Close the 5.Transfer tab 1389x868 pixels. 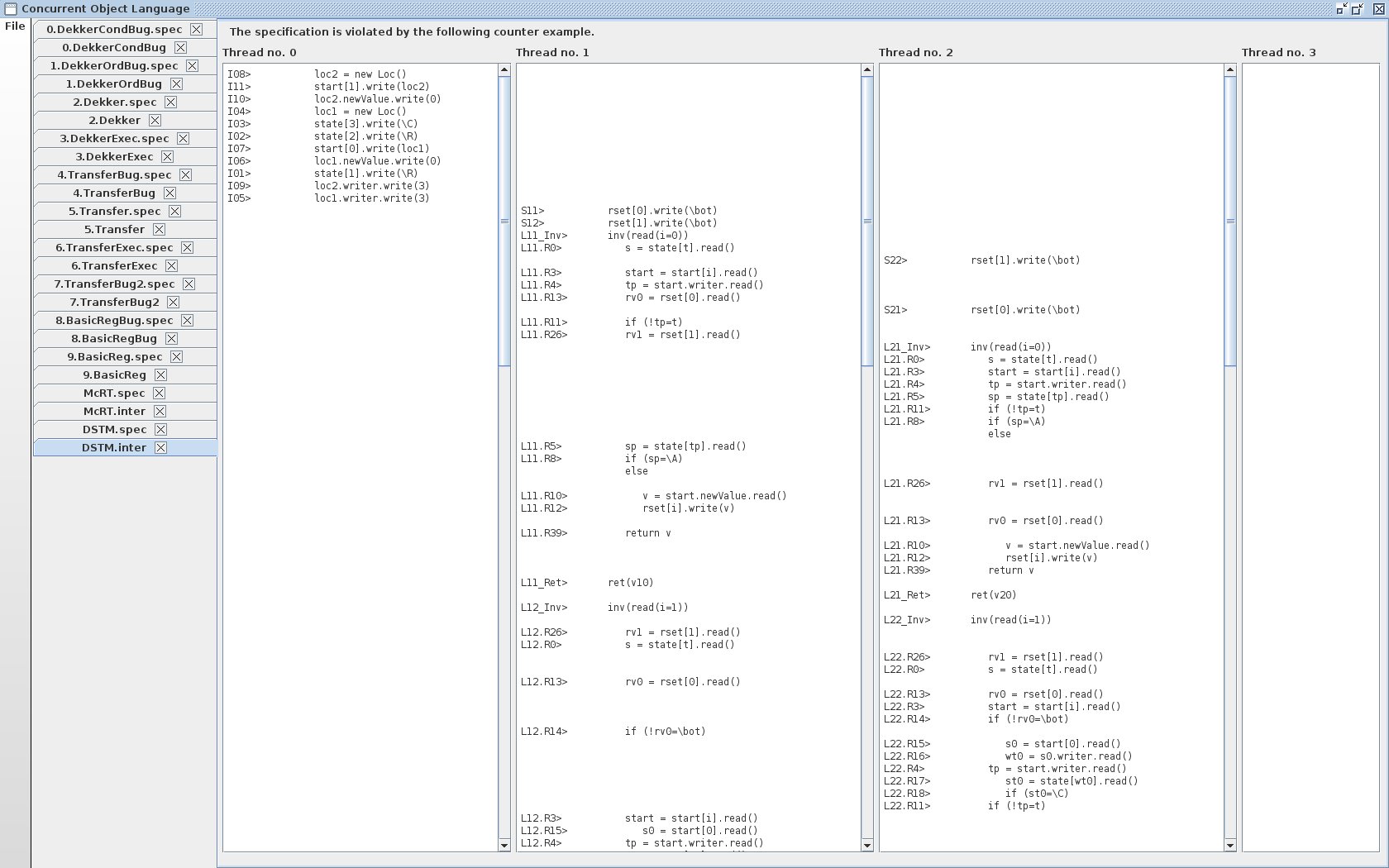tap(159, 229)
